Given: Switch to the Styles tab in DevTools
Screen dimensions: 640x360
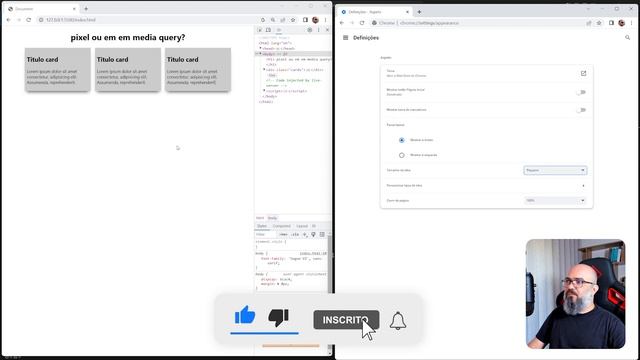Looking at the screenshot, I should tap(262, 226).
